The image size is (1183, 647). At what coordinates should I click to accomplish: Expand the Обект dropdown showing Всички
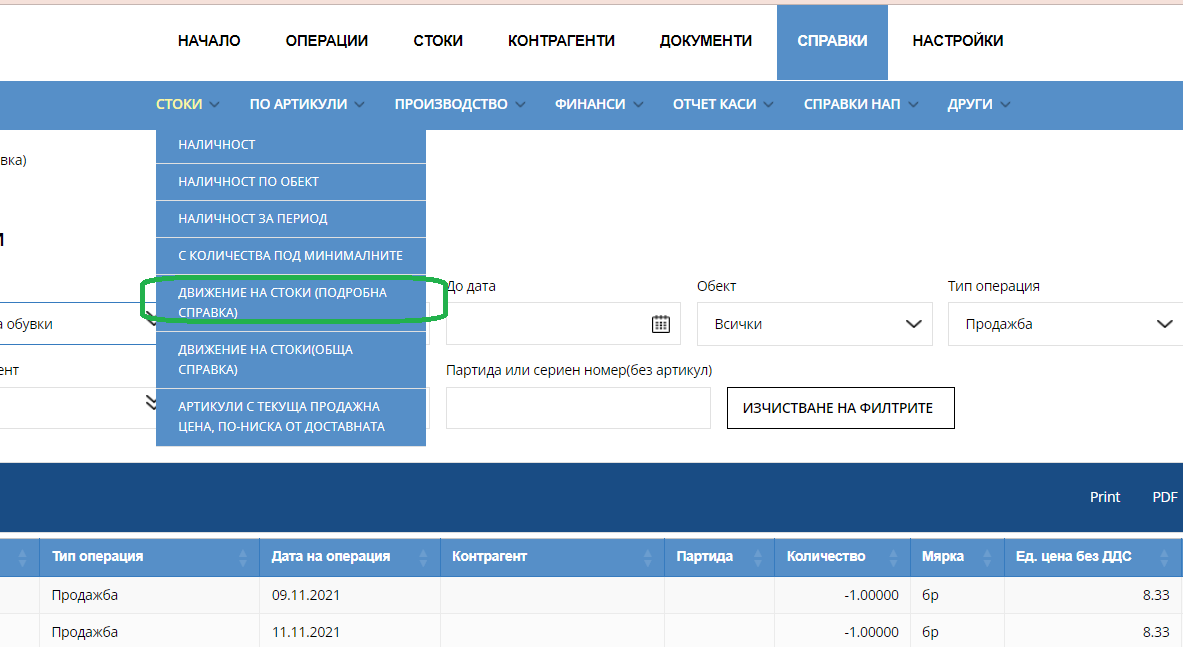(815, 324)
